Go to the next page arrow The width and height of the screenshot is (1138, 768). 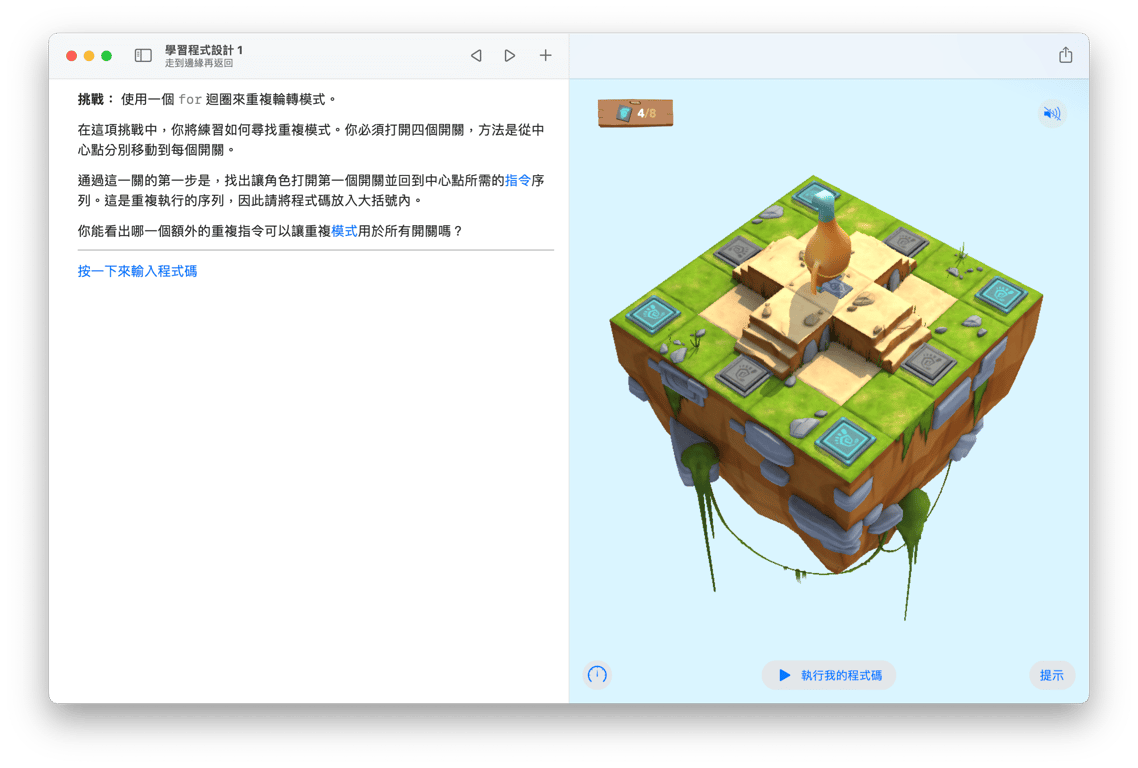509,55
